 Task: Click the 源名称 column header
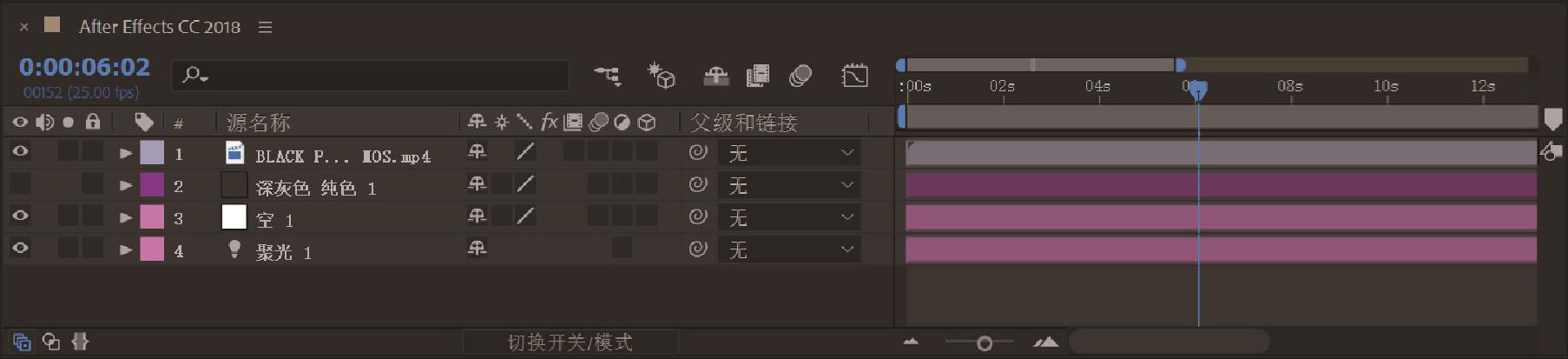tap(258, 123)
